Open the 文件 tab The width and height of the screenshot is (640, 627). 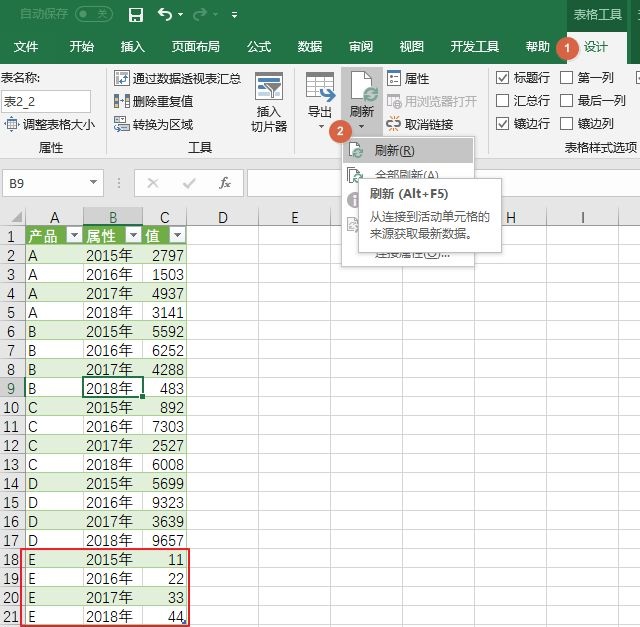click(x=26, y=47)
